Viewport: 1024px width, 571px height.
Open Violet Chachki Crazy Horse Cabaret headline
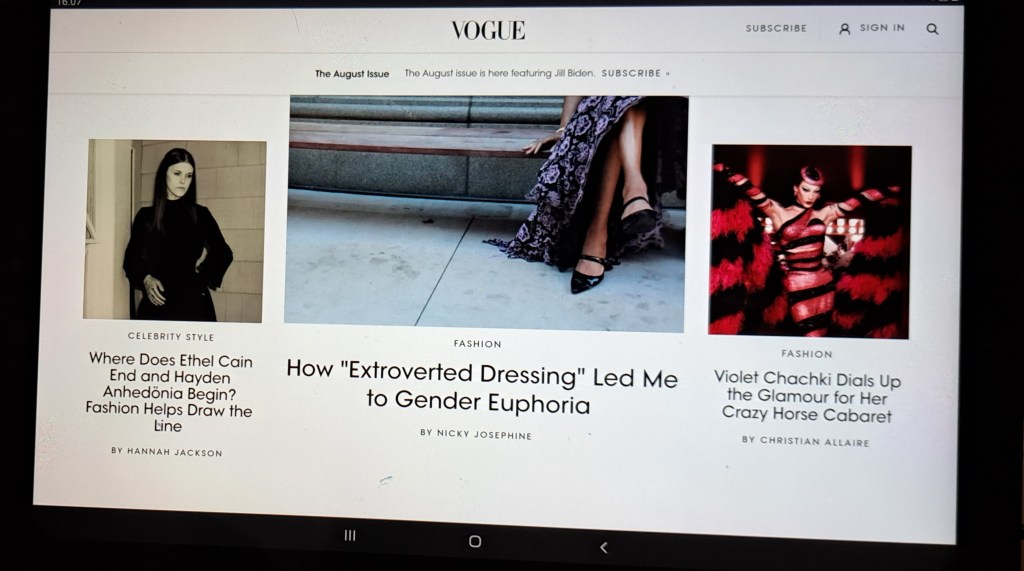point(807,397)
